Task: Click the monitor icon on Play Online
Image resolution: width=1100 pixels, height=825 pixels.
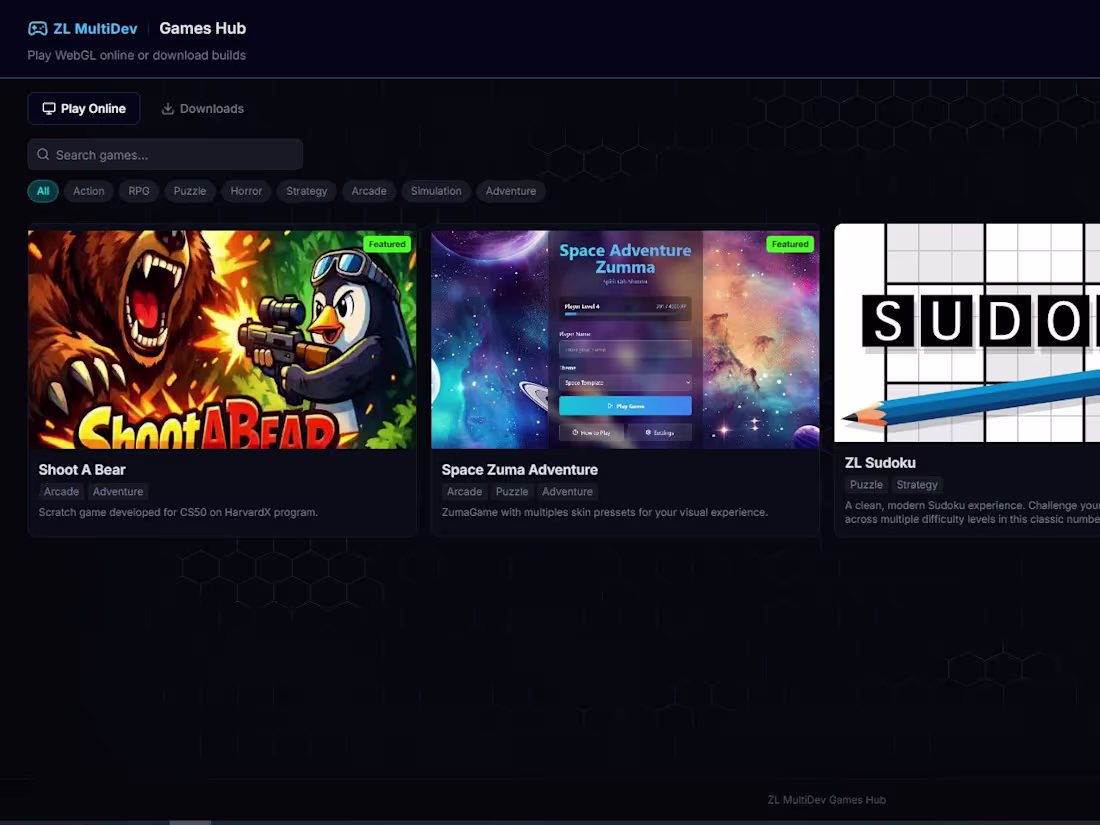Action: tap(48, 108)
